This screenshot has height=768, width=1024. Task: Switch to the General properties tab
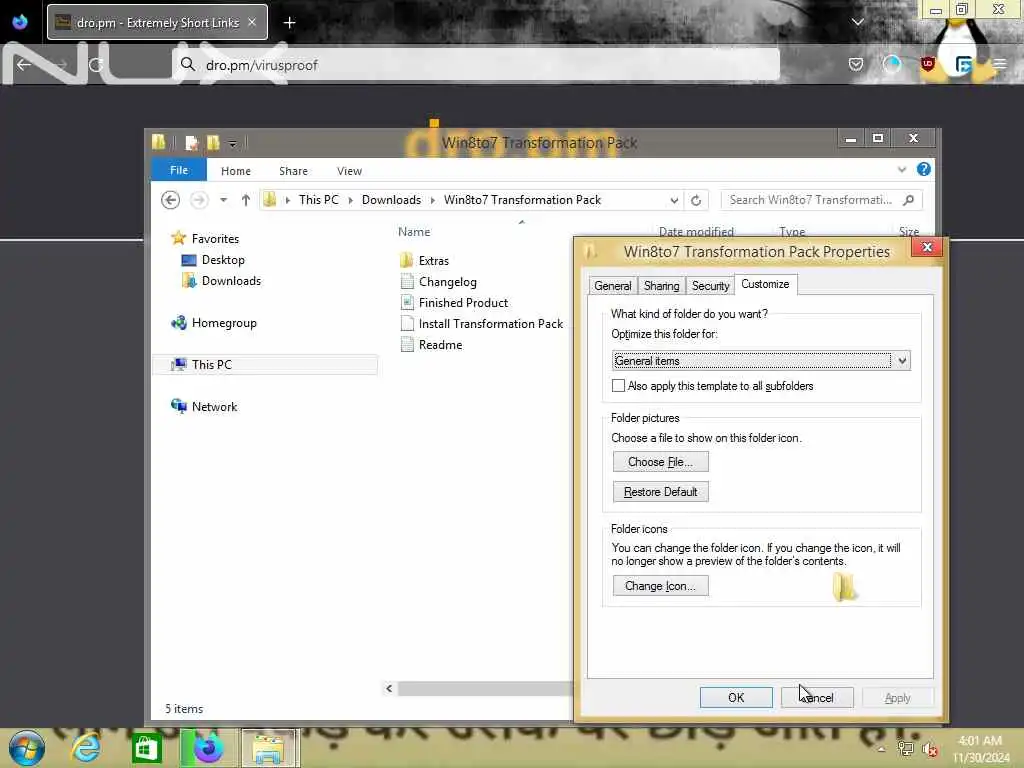click(x=613, y=286)
